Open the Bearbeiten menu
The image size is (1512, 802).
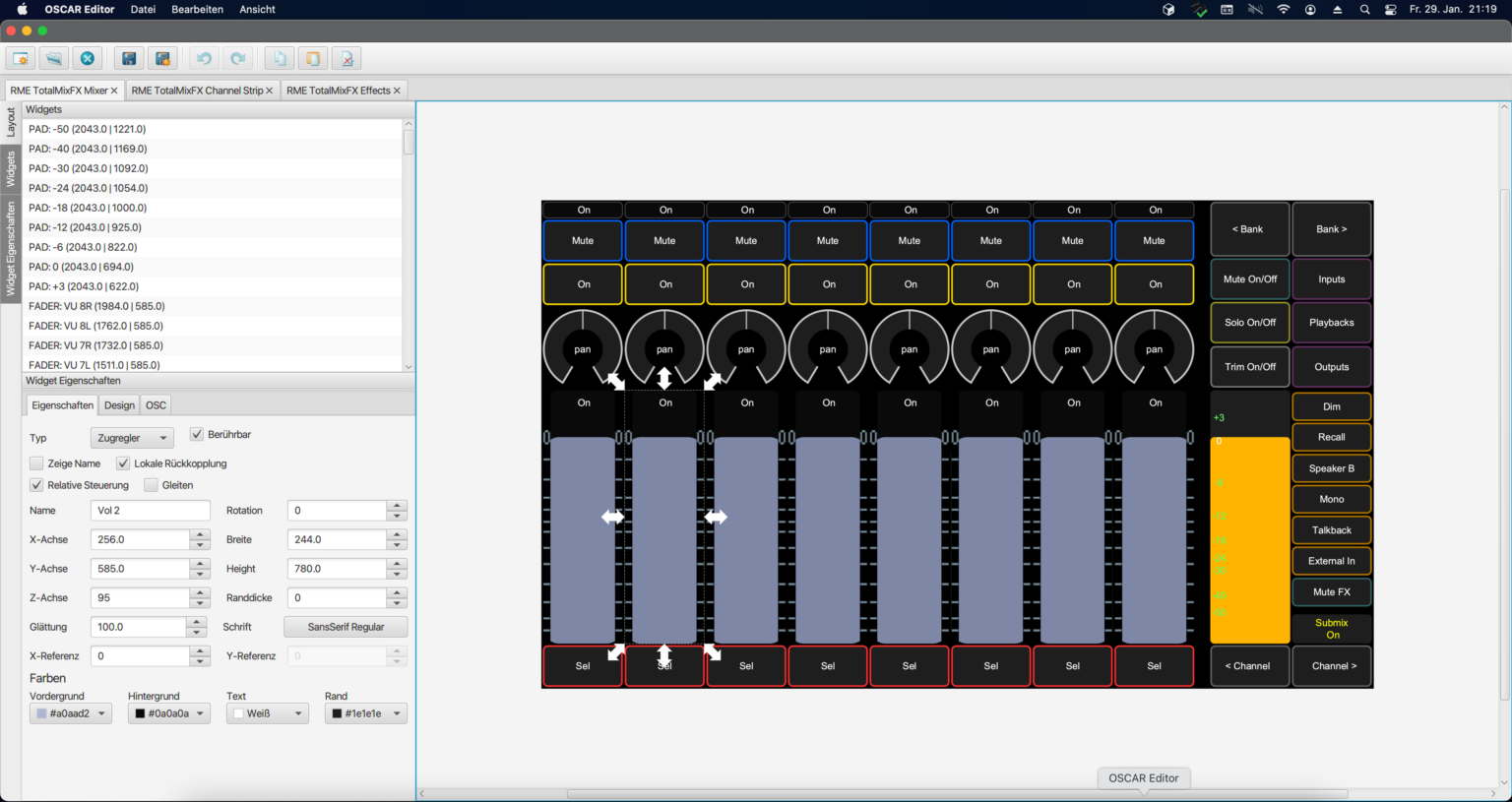click(197, 9)
